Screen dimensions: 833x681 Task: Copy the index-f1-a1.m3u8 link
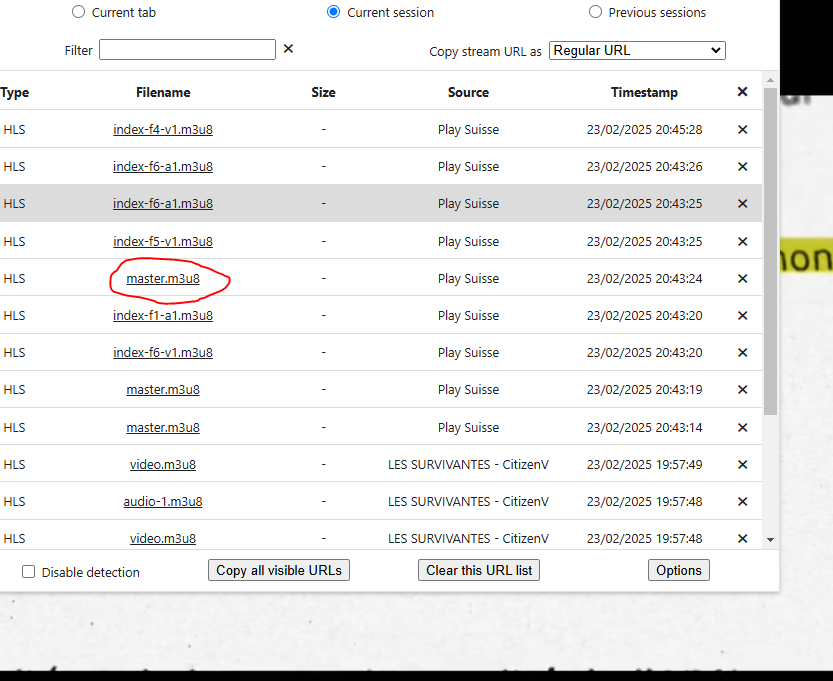[x=163, y=316]
